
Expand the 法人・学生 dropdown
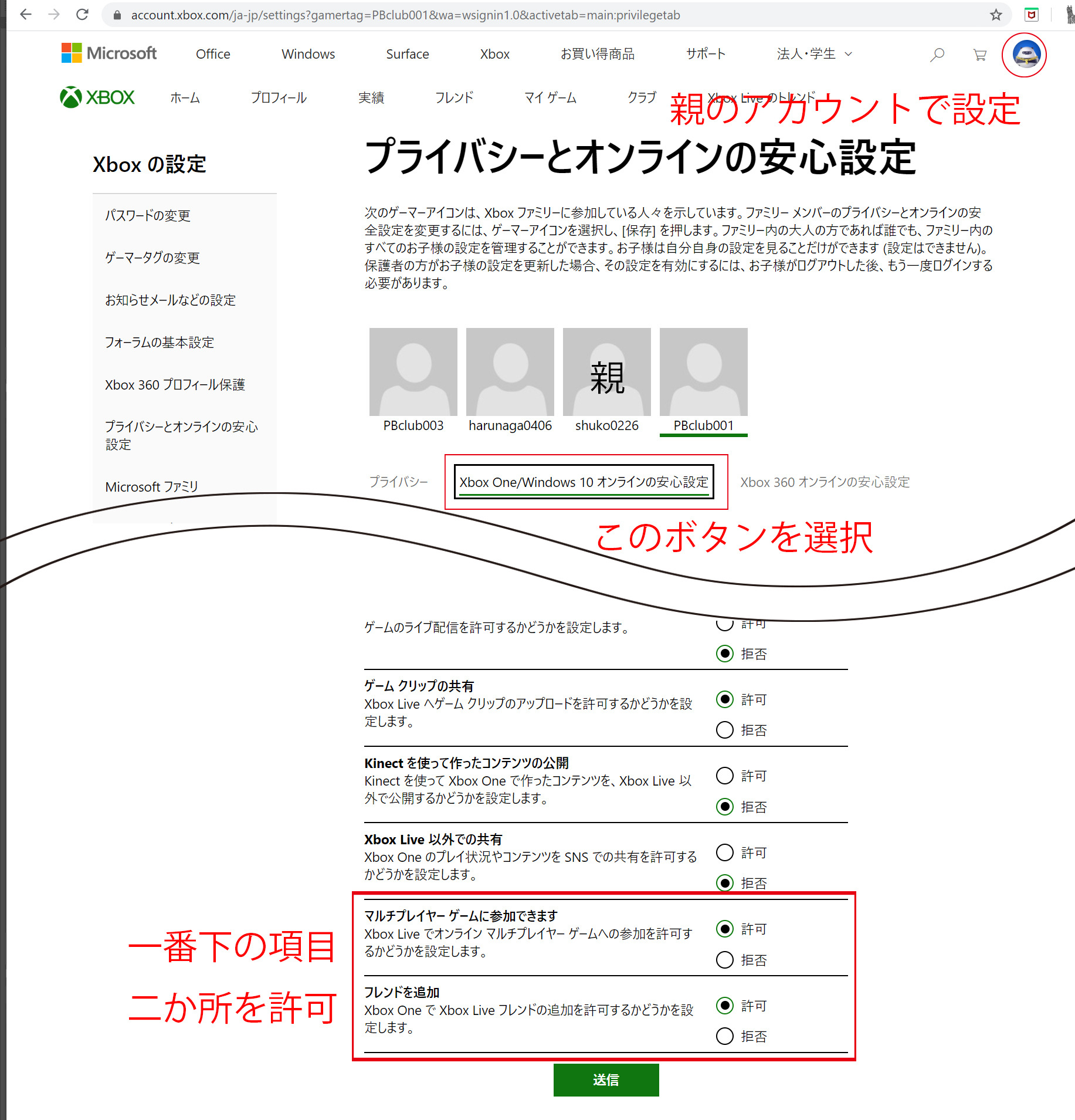click(x=814, y=54)
